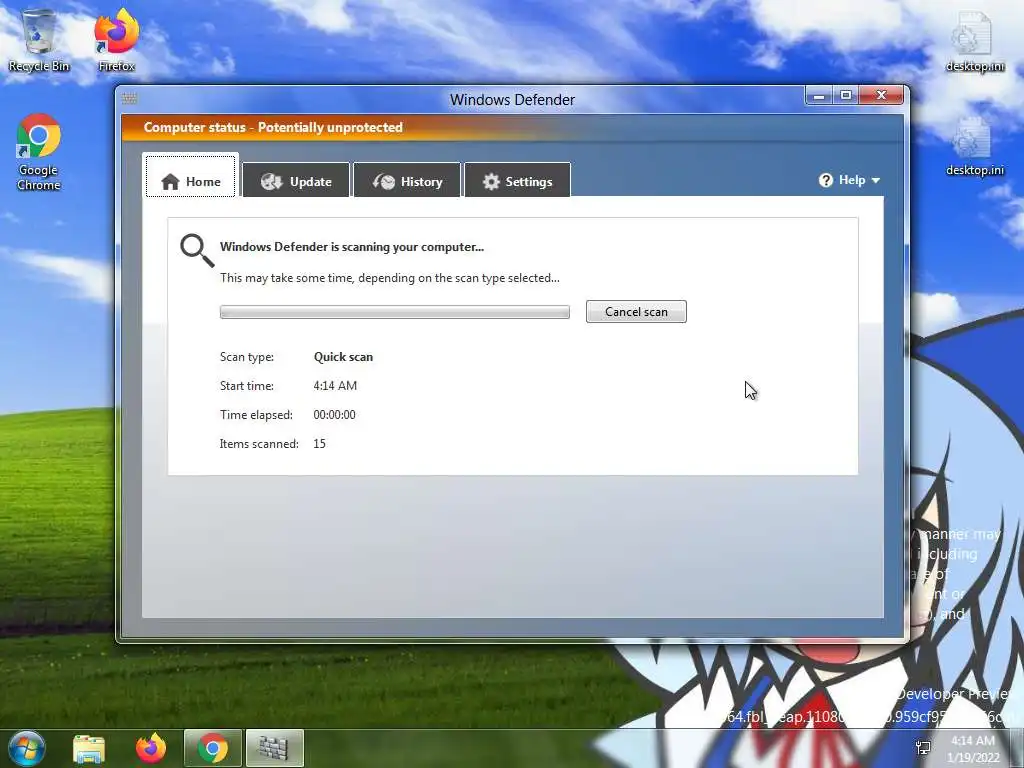Click the 'Scan type:' label
1024x768 pixels.
point(247,357)
